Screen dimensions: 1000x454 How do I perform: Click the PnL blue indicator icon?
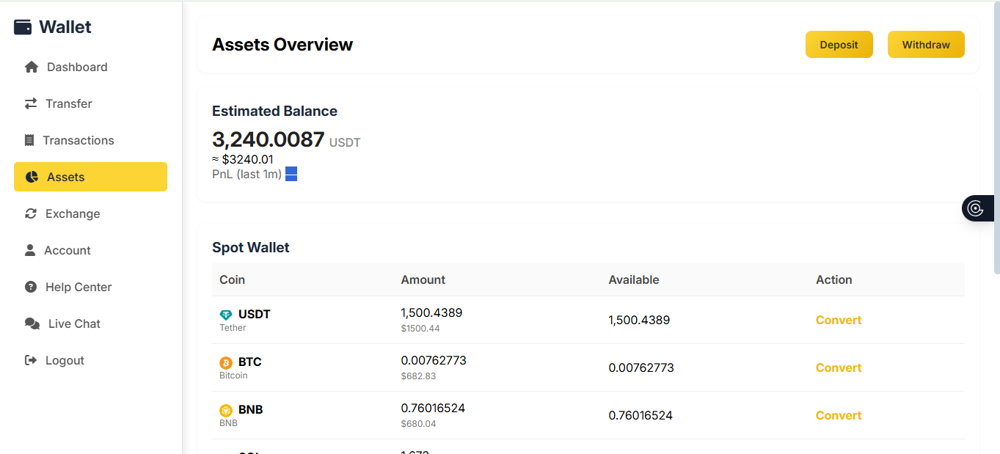click(x=291, y=174)
